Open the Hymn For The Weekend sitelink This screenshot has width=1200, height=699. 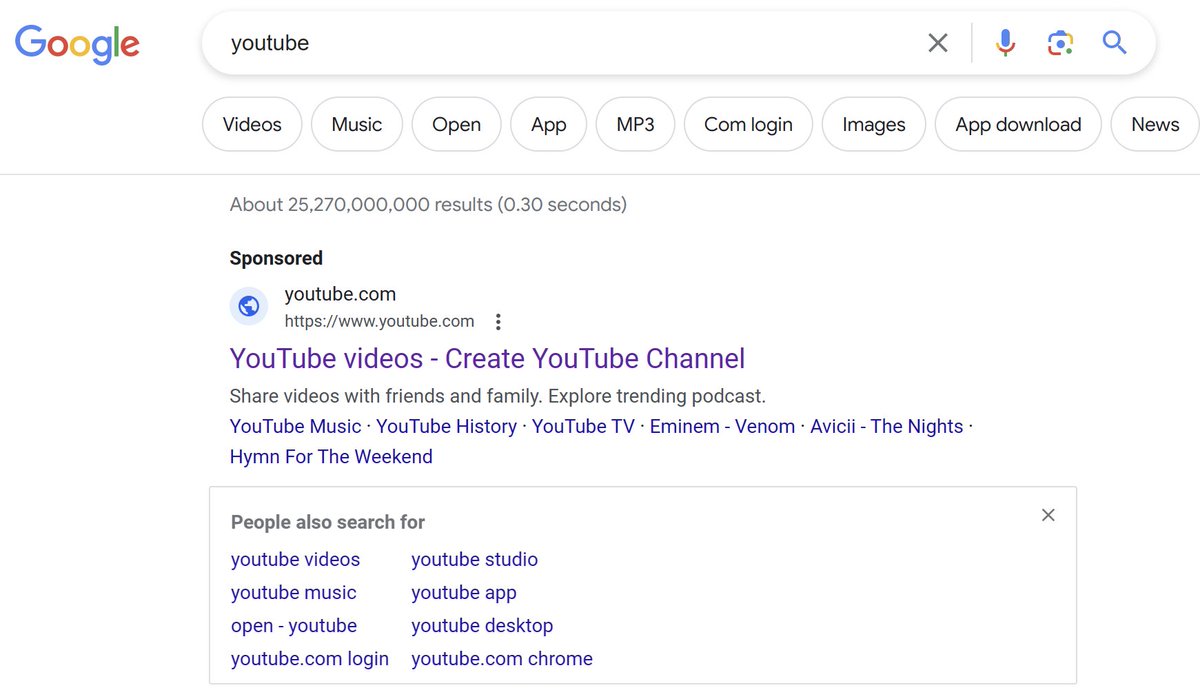pyautogui.click(x=331, y=457)
